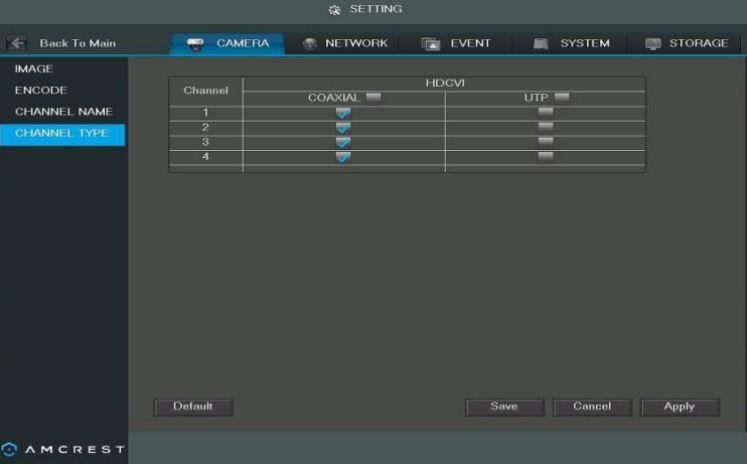Open the CHANNEL NAME page

(64, 112)
